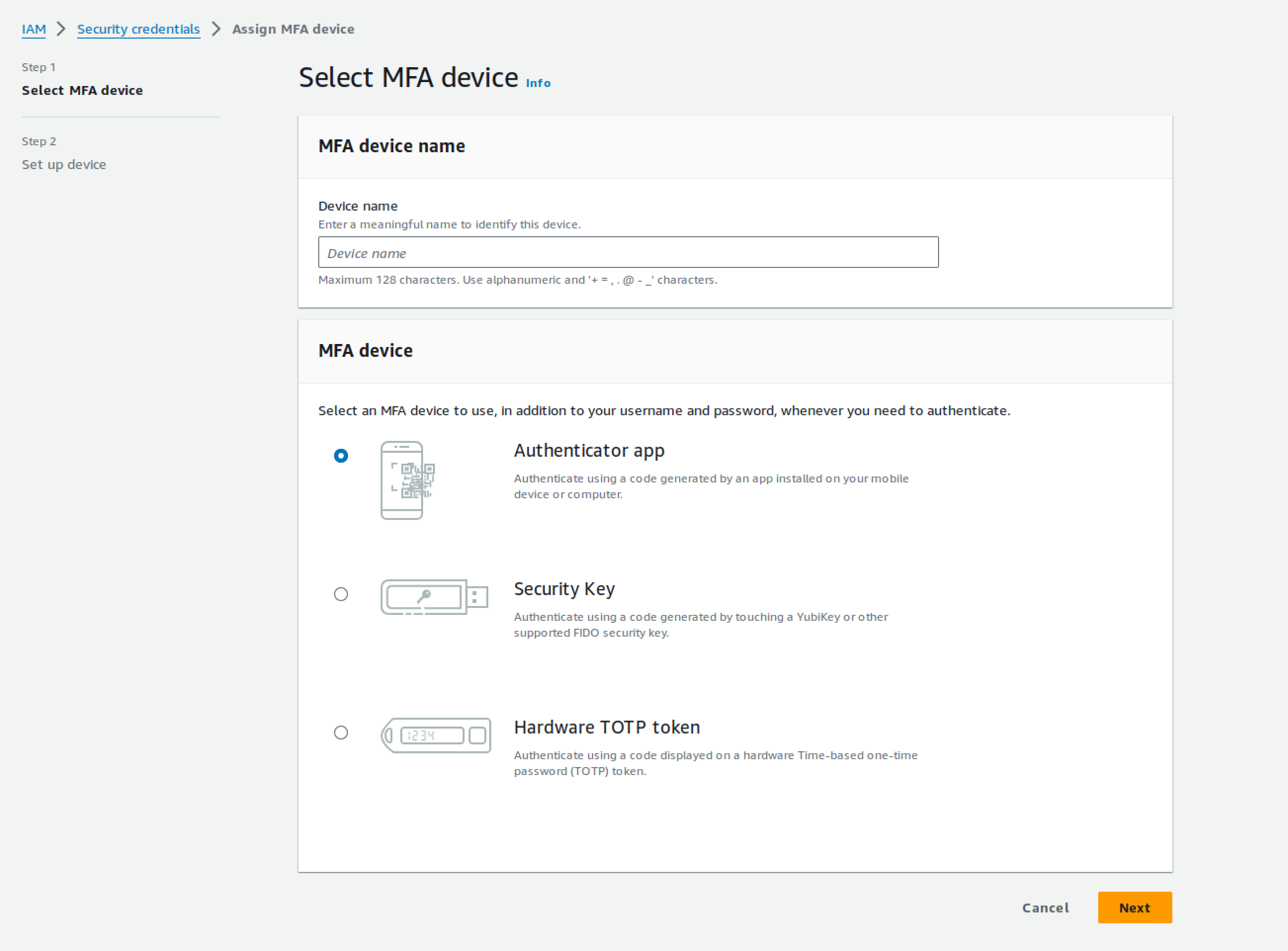Click the Hardware TOTP token icon

[x=435, y=735]
